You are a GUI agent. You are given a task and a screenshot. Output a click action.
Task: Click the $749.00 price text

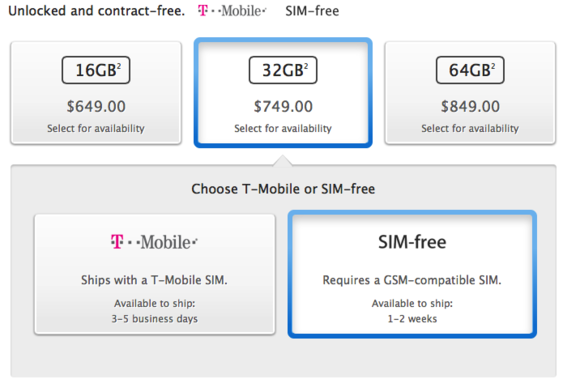[283, 107]
